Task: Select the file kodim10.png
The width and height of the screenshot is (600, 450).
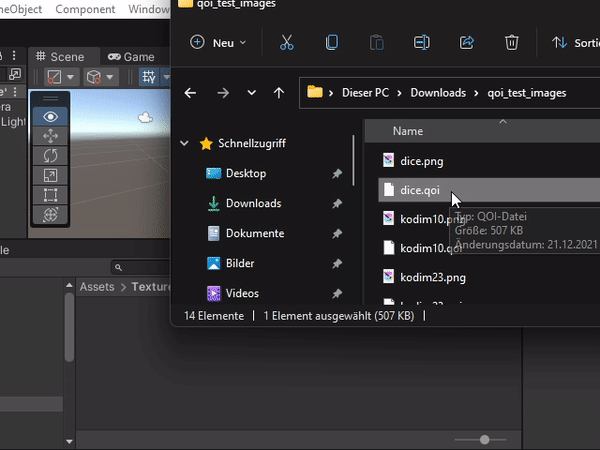Action: (433, 219)
